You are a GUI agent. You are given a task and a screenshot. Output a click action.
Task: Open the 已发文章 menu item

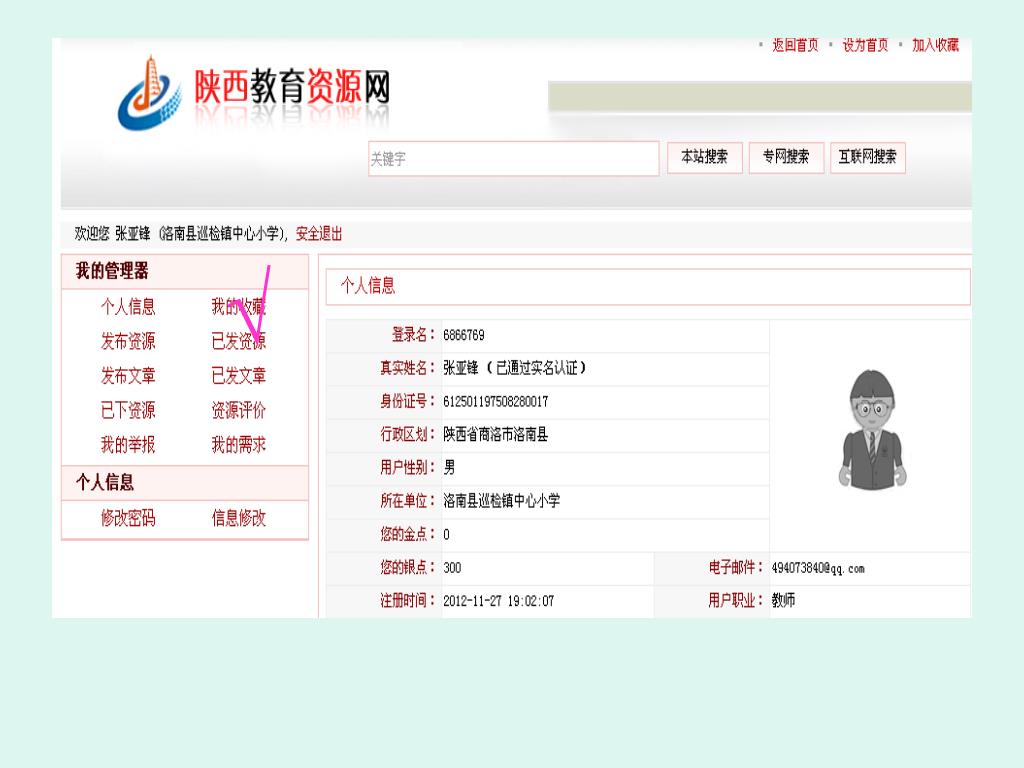[x=238, y=376]
